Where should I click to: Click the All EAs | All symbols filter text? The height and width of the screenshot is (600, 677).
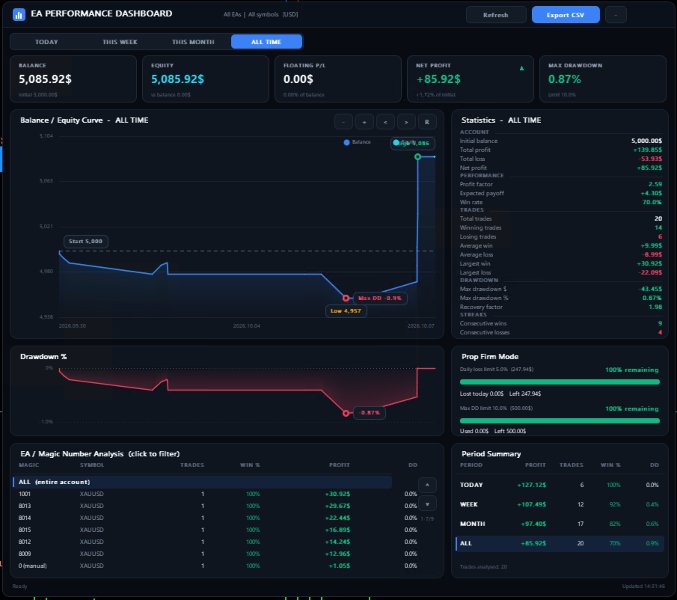click(261, 15)
